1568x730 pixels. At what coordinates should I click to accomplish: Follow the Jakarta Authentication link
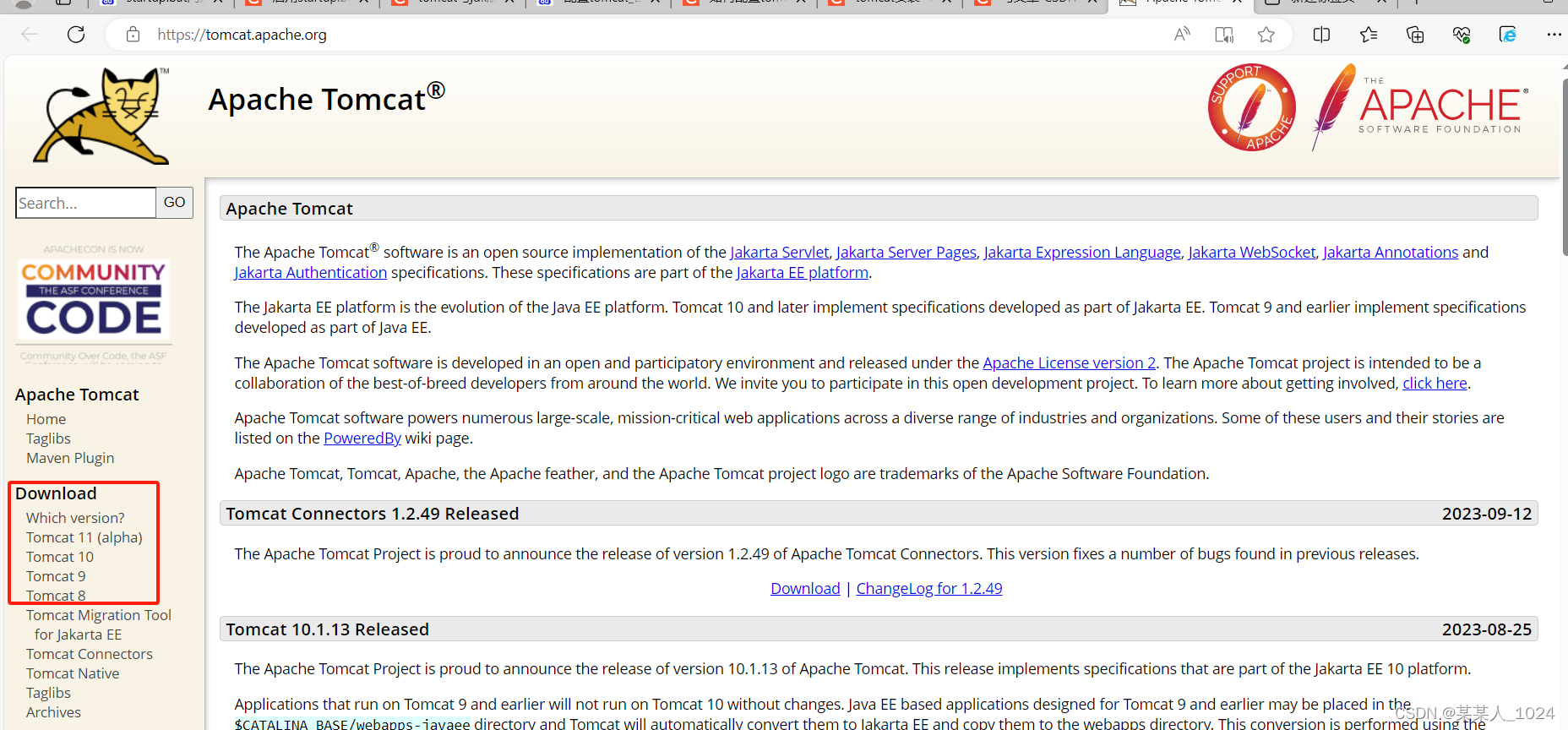311,272
